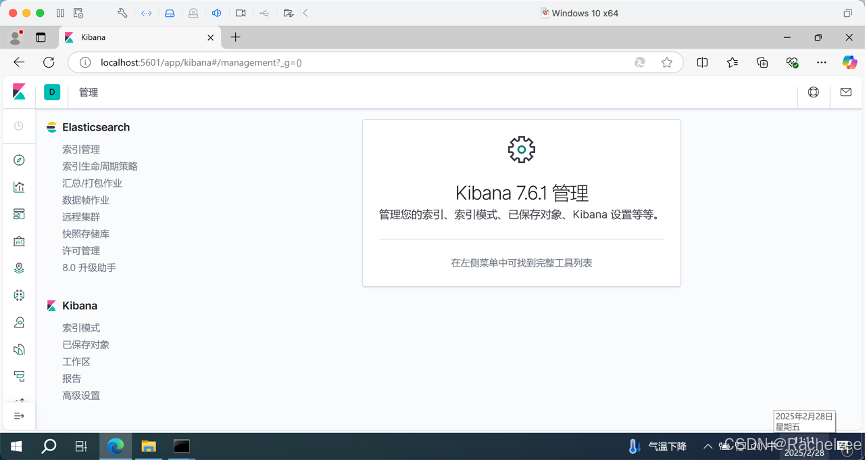Open Edge profile avatar icon
This screenshot has width=866, height=460.
(x=15, y=38)
